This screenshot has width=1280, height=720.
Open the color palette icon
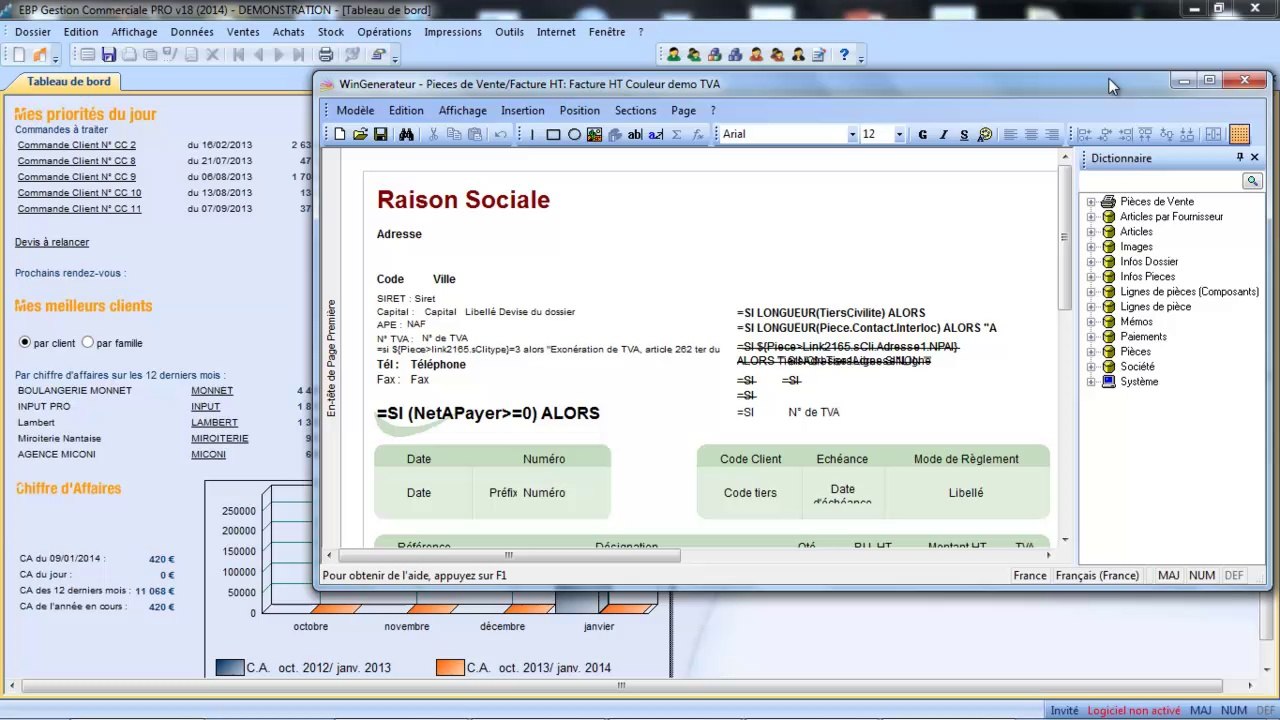click(x=985, y=134)
